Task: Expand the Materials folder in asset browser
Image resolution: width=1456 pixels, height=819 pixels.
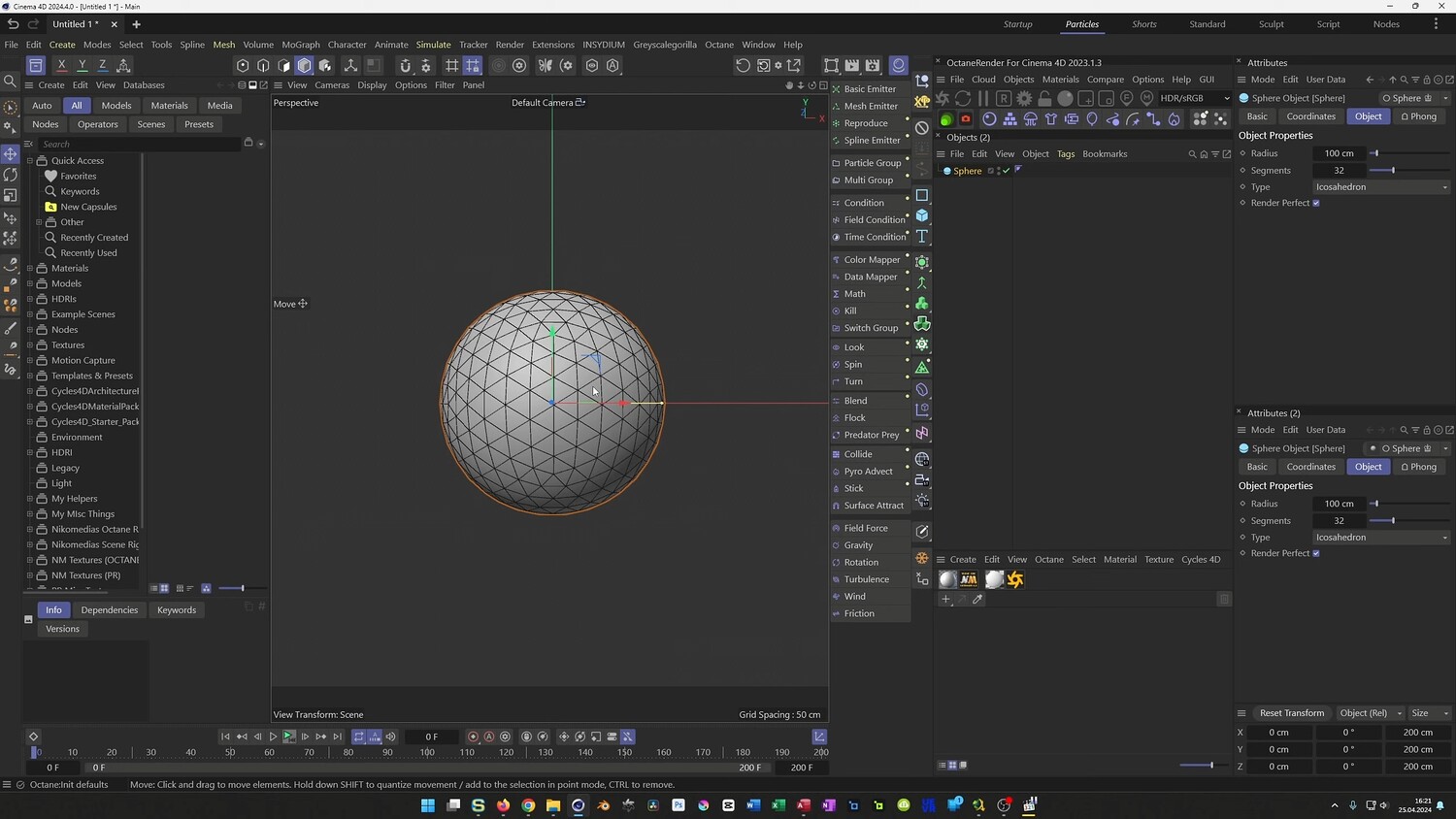Action: [x=29, y=269]
